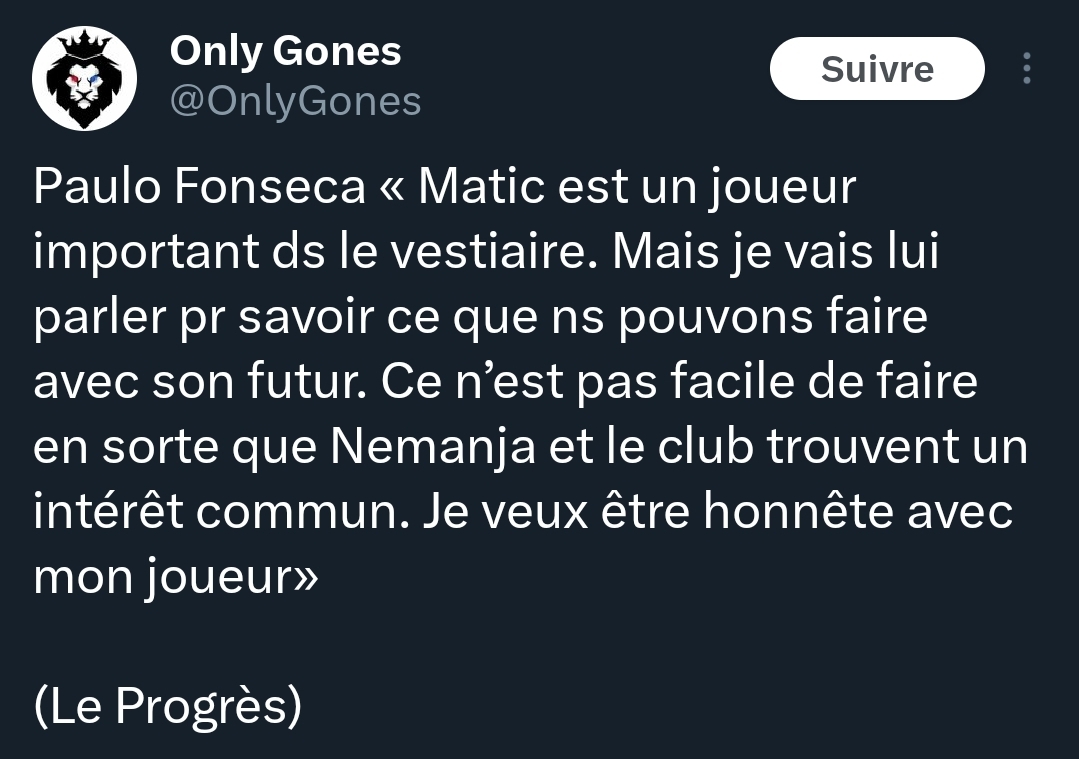Open the Only Gones display name
This screenshot has height=759, width=1079.
285,52
